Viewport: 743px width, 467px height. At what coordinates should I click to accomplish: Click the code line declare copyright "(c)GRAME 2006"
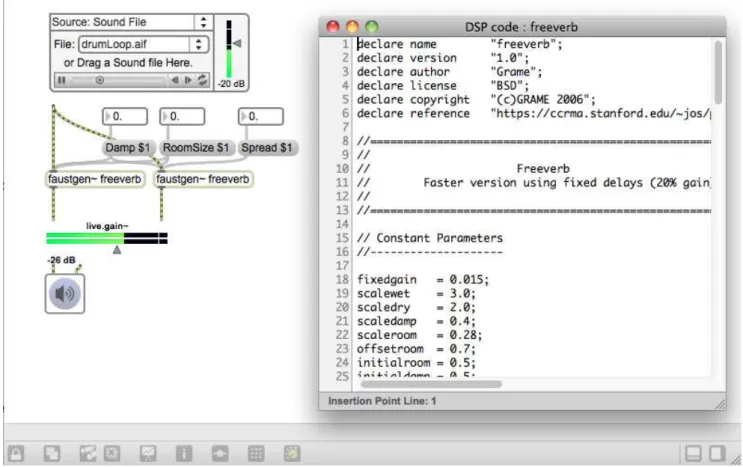coord(476,99)
